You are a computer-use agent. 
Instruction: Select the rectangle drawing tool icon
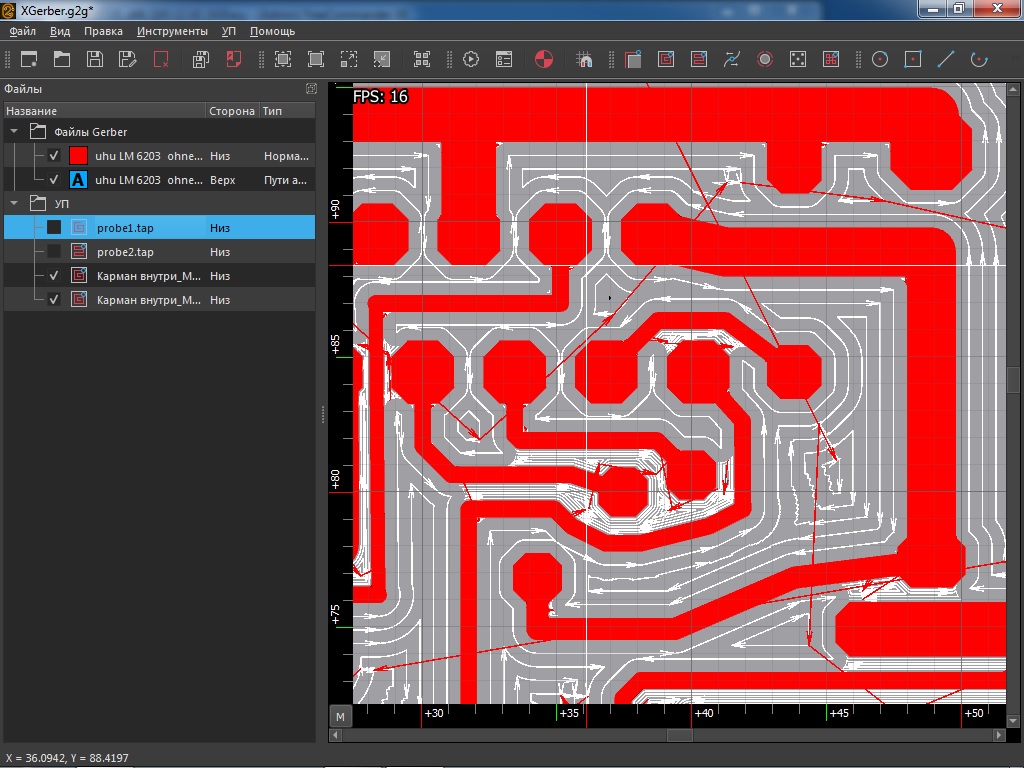[x=912, y=59]
